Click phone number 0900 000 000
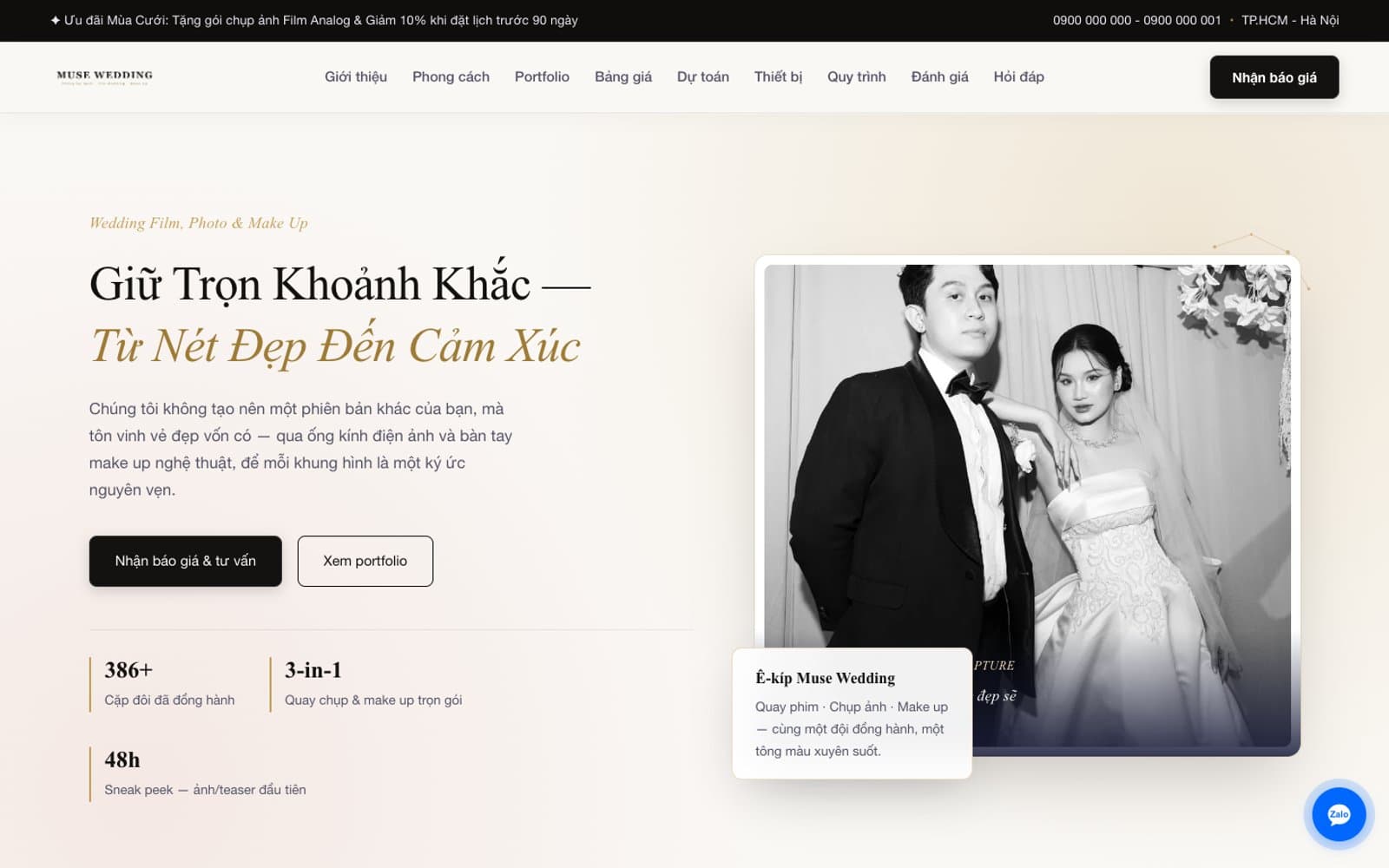1389x868 pixels. 1092,20
